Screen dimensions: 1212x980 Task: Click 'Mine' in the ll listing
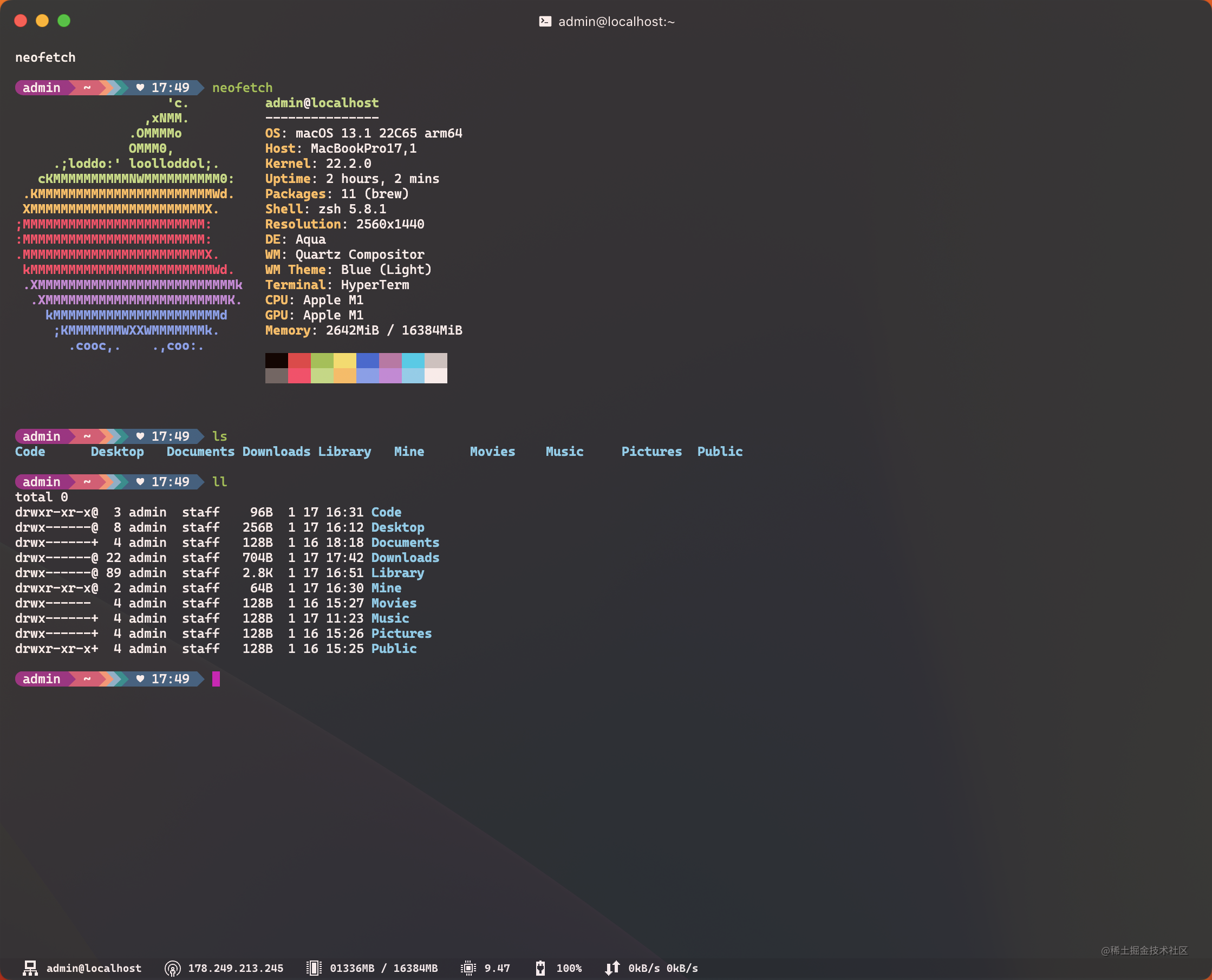(x=387, y=587)
